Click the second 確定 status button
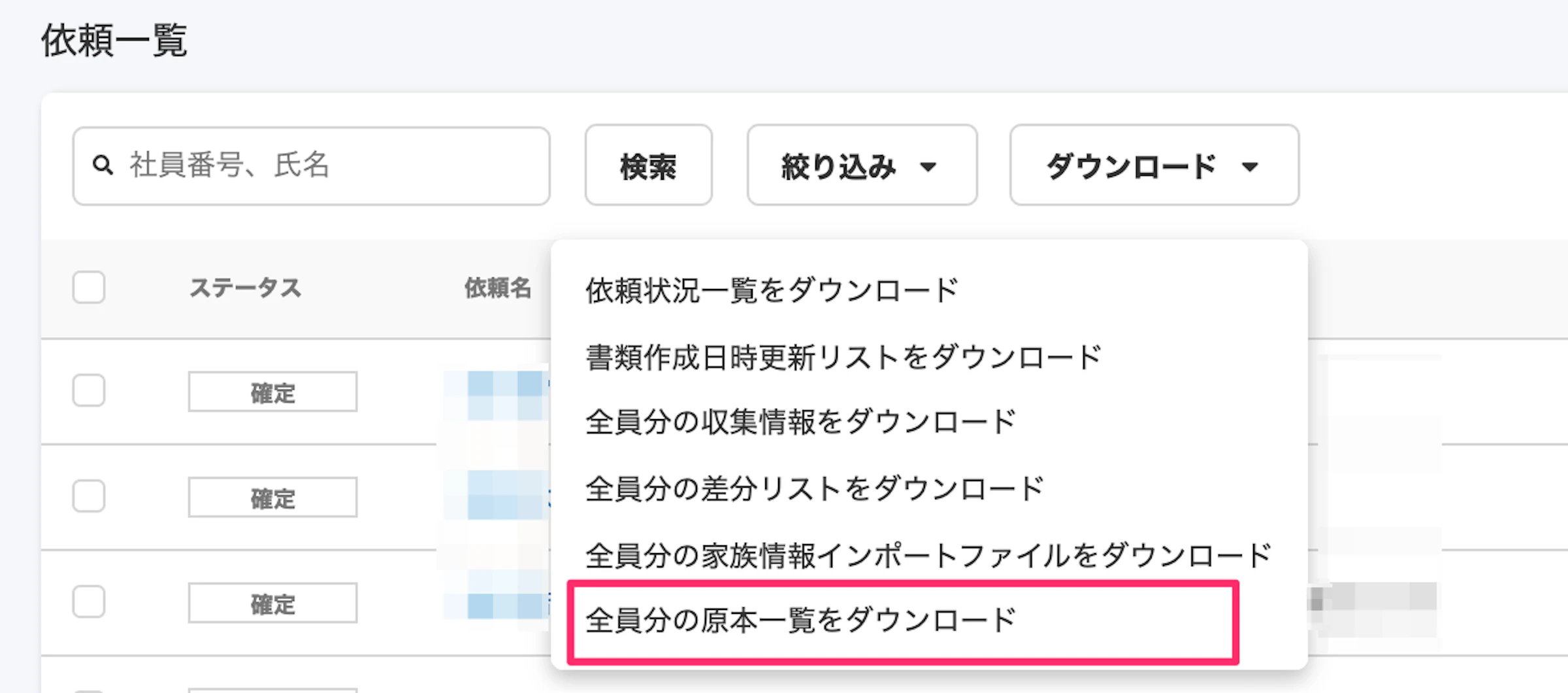The width and height of the screenshot is (1568, 693). 272,498
